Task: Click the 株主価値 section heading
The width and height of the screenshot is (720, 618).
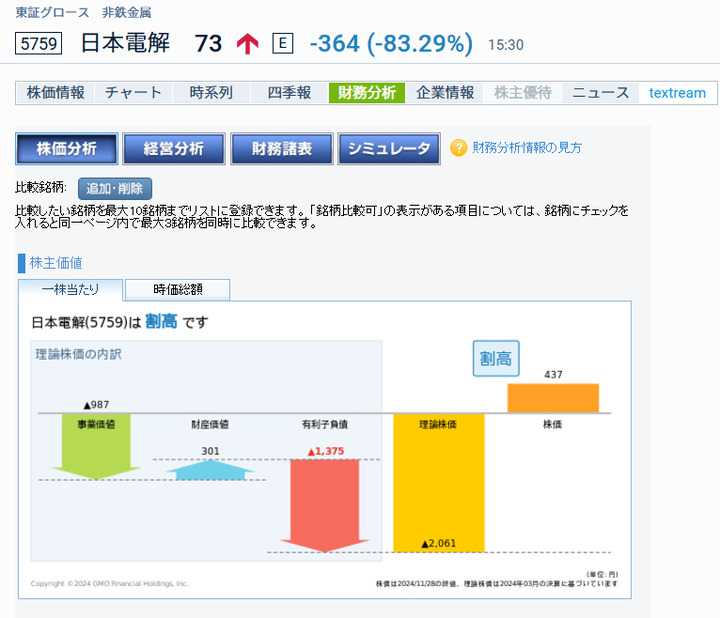Action: (x=56, y=263)
